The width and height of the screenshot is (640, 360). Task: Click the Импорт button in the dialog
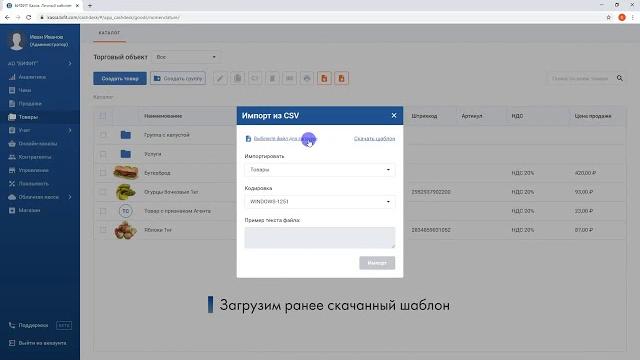pyautogui.click(x=377, y=263)
